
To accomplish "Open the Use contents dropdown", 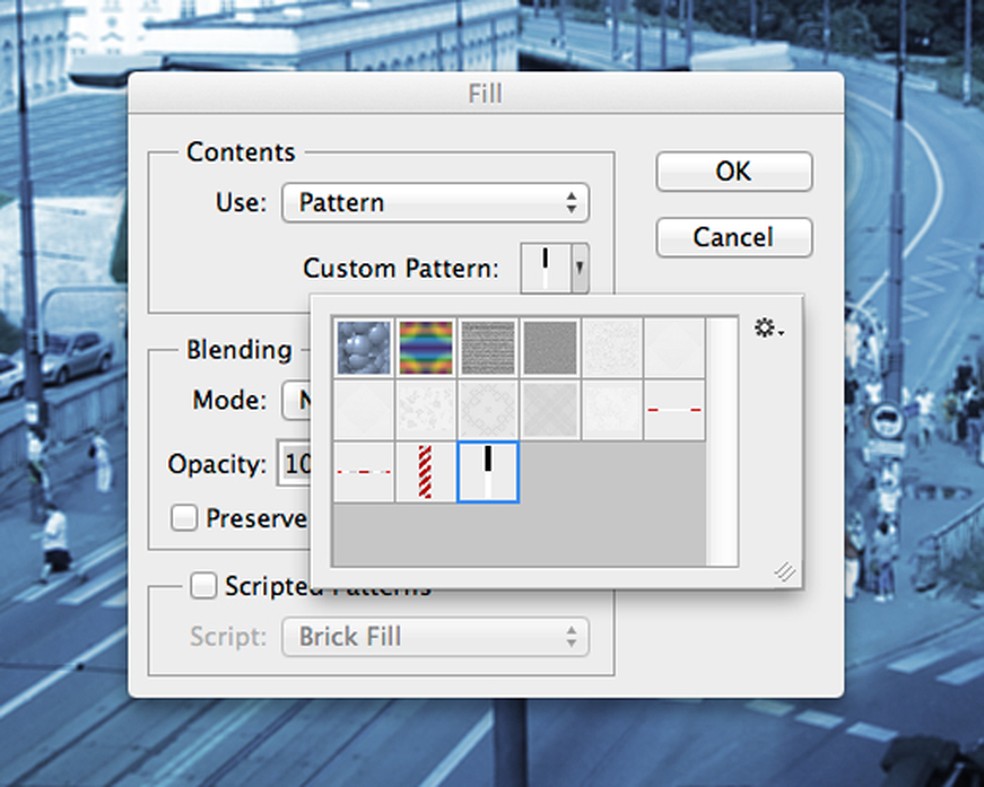I will tap(435, 203).
